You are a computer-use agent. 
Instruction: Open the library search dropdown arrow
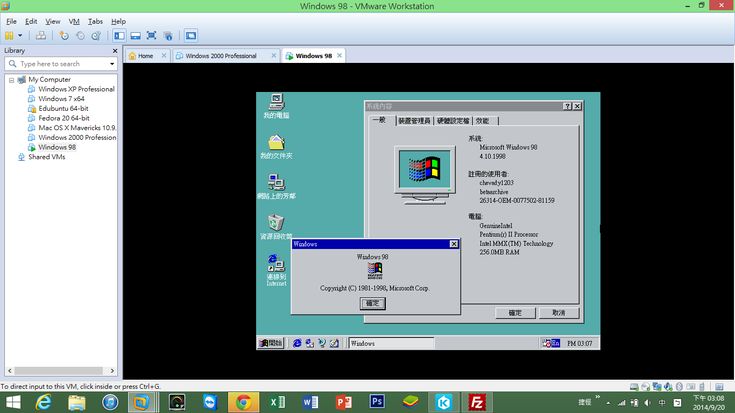point(112,64)
